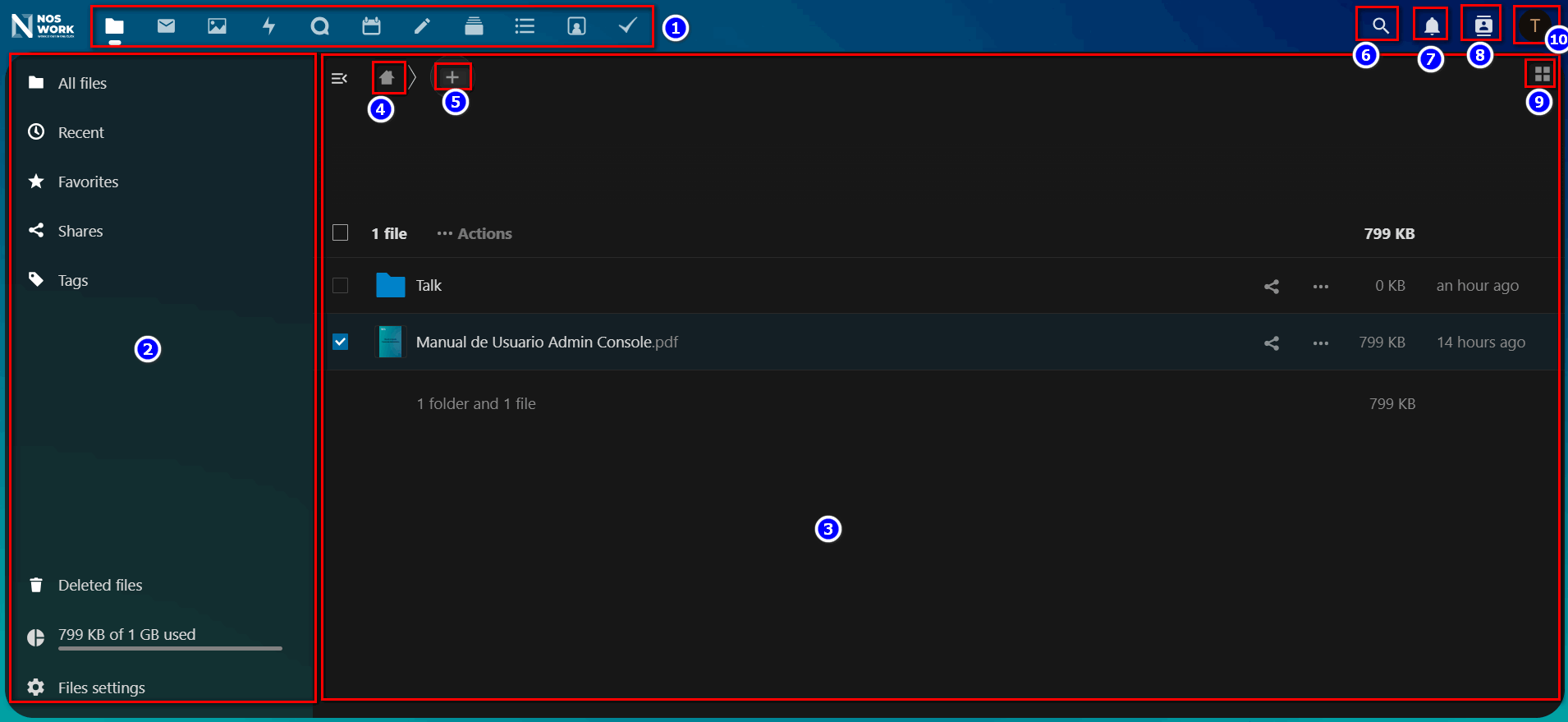The image size is (1568, 722).
Task: Click the header total size 799 KB
Action: click(x=1389, y=233)
